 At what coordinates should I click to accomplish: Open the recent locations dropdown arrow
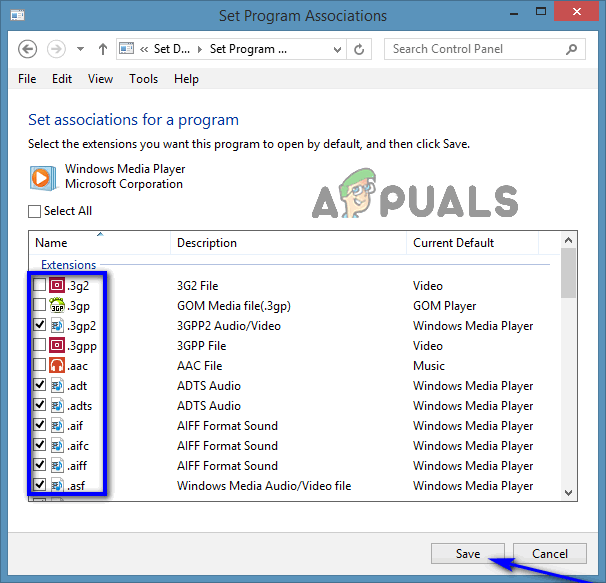click(x=80, y=49)
